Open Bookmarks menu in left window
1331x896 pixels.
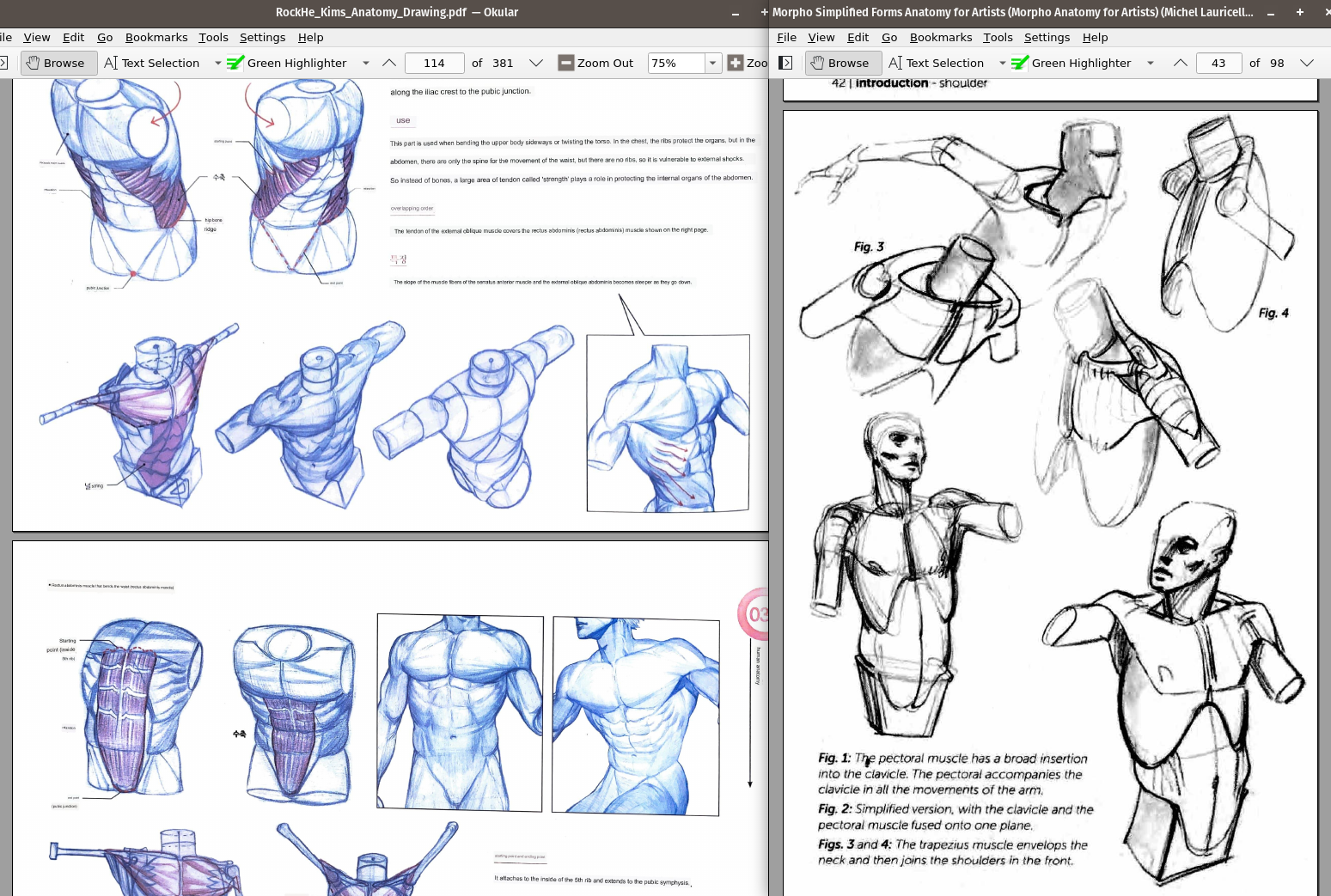pyautogui.click(x=156, y=37)
